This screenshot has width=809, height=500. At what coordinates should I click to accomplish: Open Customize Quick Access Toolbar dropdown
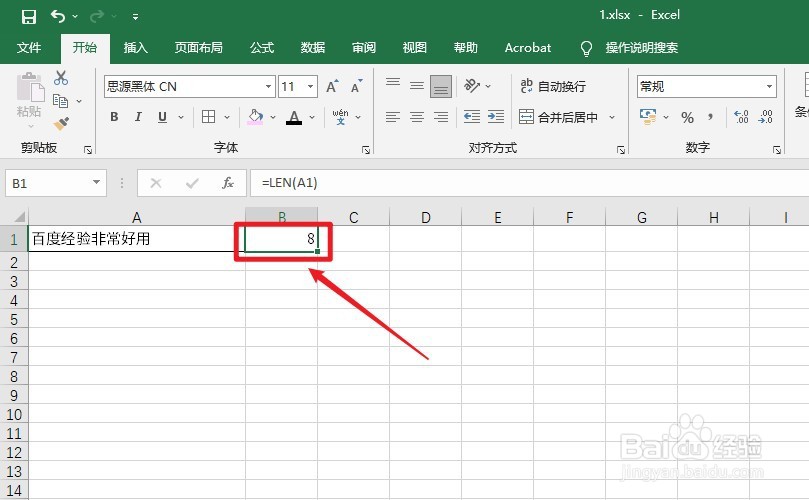tap(135, 17)
